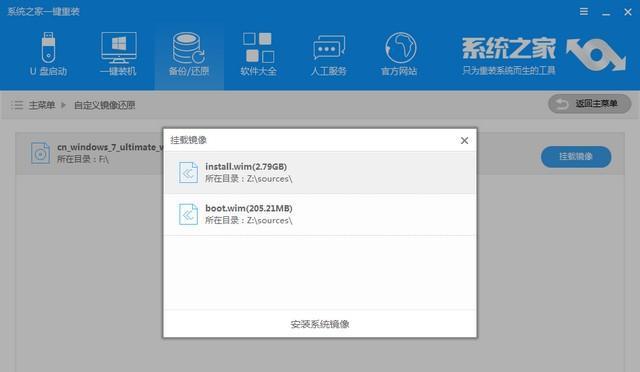Close the 挂载镜像 dialog

click(x=464, y=140)
